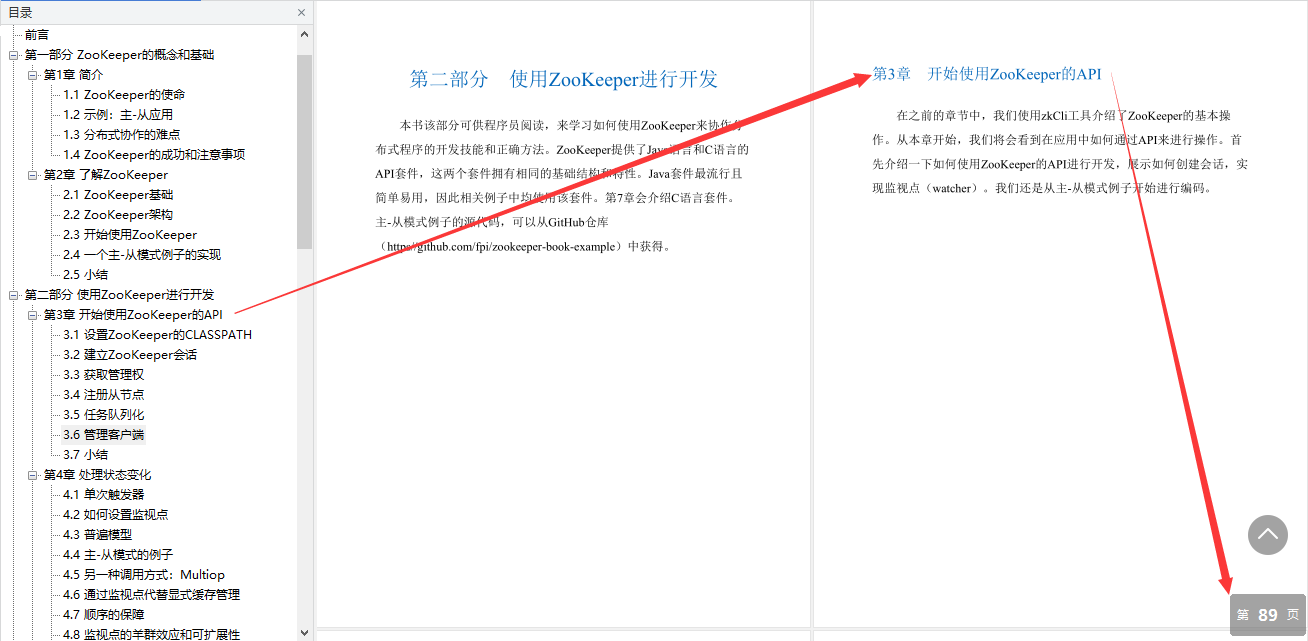
Task: Go to 4.1 单次触发器
Action: point(103,495)
